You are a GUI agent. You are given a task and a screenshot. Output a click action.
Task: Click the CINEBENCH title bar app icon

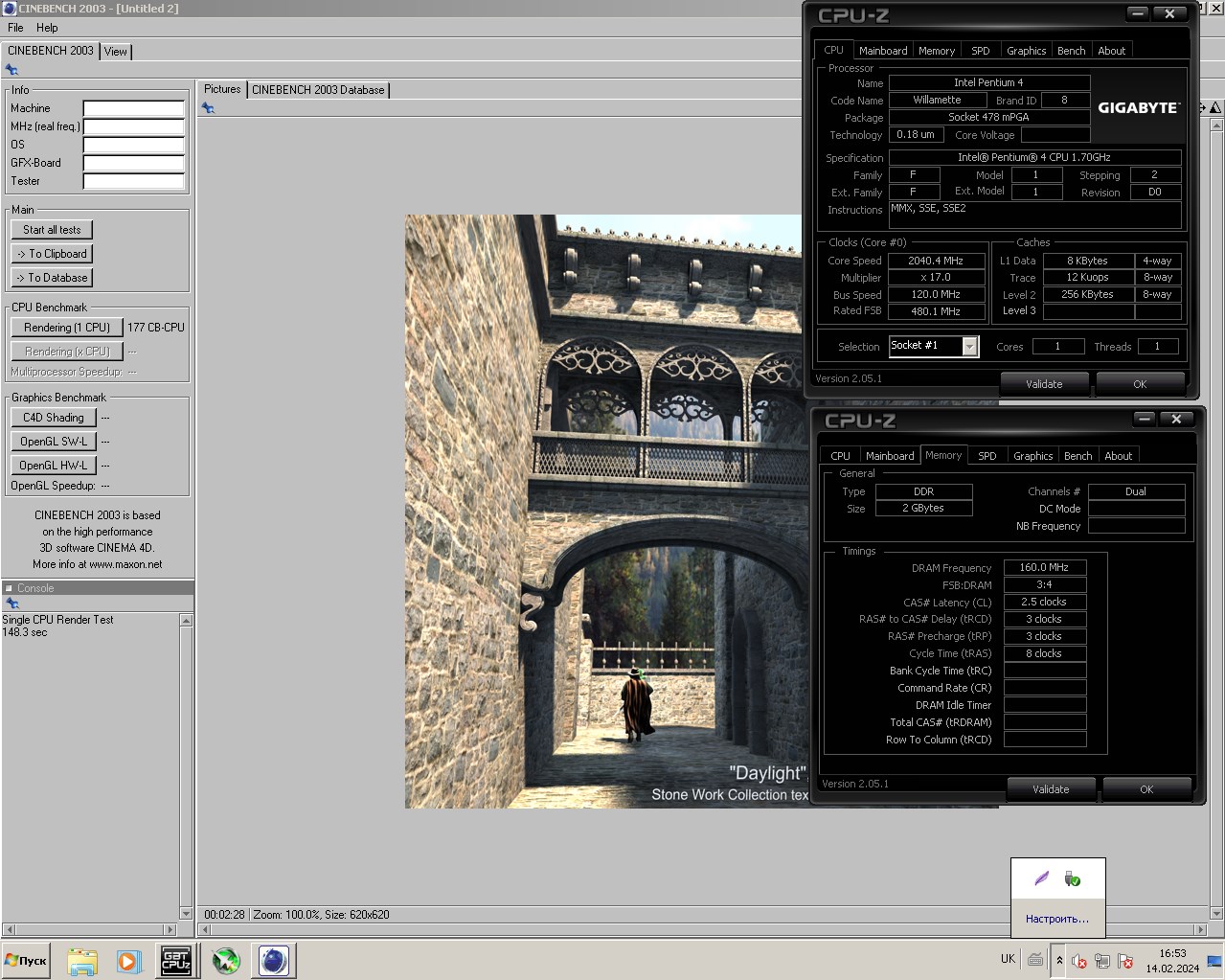pos(9,9)
